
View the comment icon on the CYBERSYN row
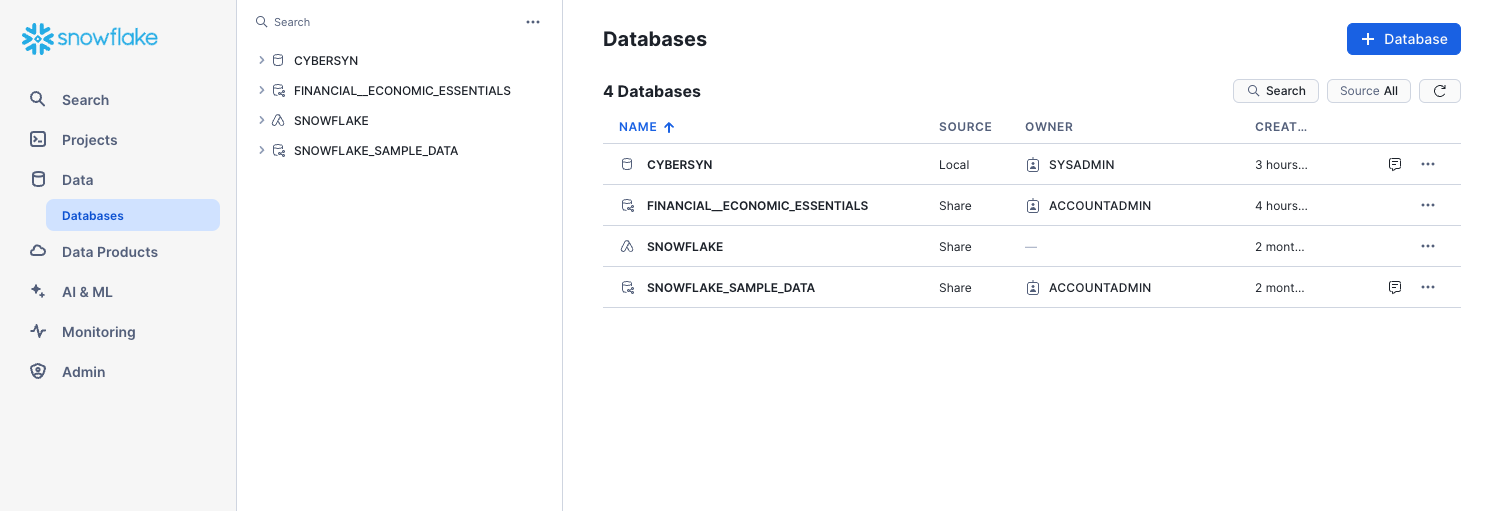[1395, 164]
